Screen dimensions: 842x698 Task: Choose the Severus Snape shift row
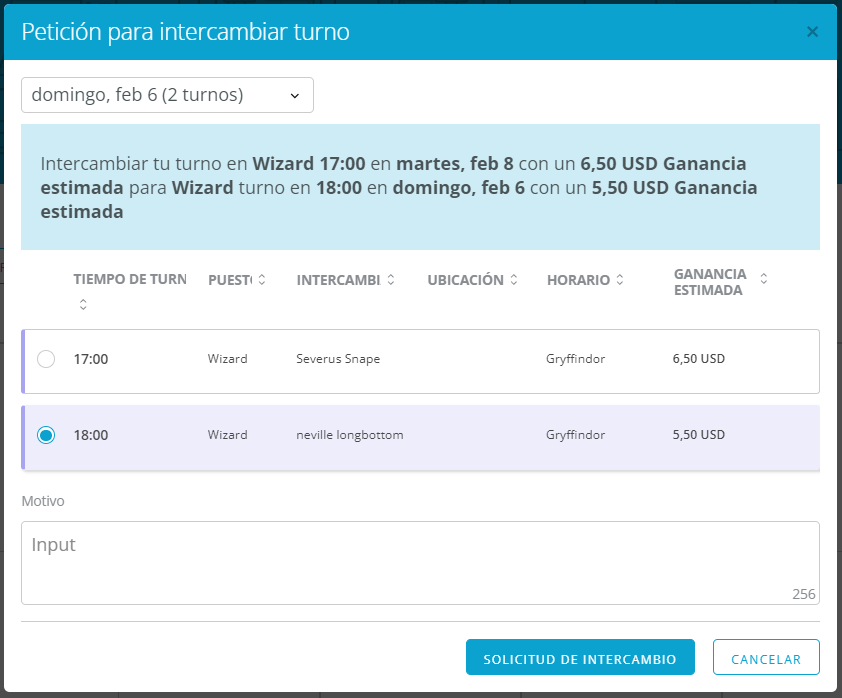tap(338, 359)
